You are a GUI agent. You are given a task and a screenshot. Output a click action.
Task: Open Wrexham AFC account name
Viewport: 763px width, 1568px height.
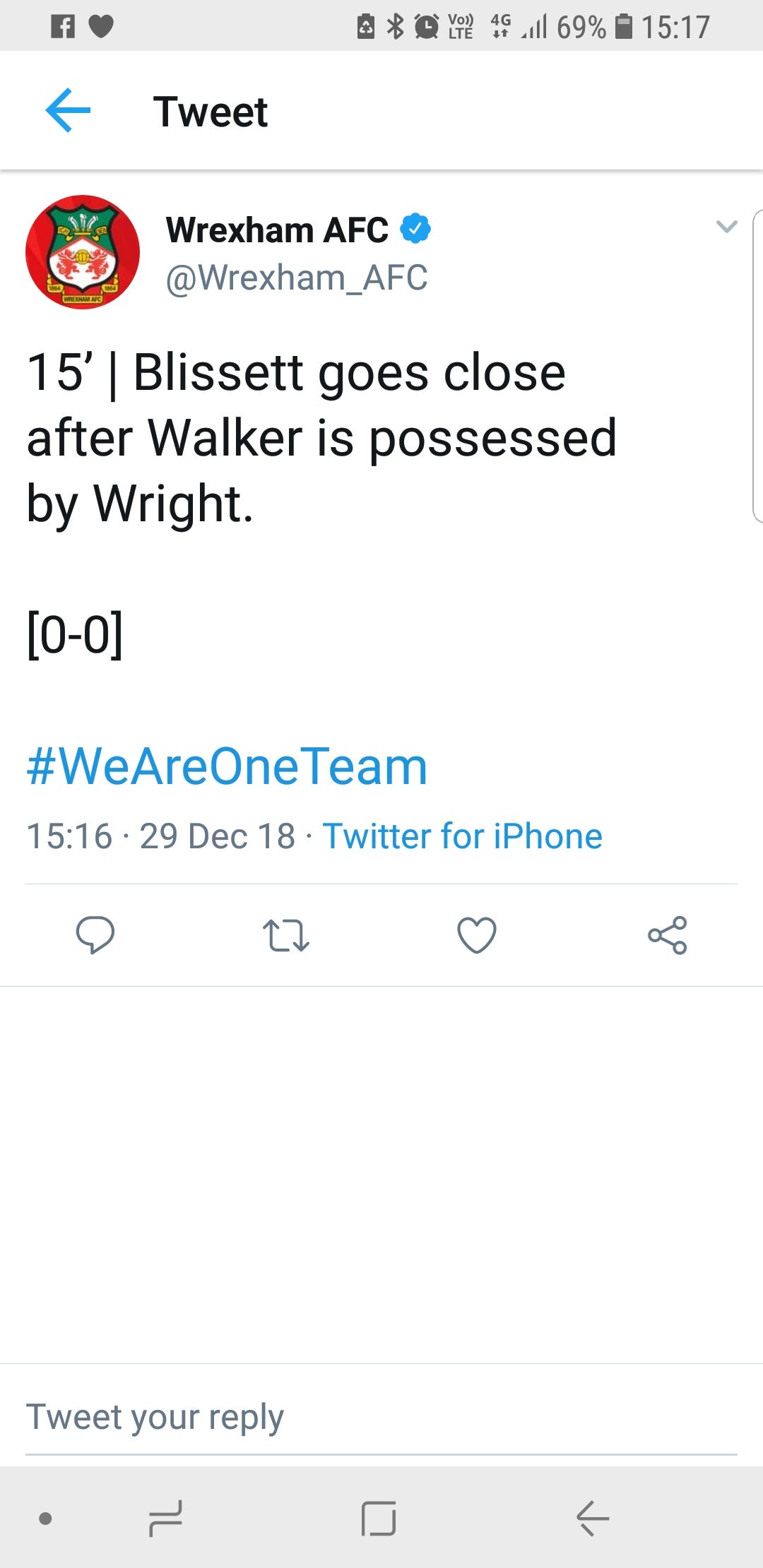(x=277, y=230)
